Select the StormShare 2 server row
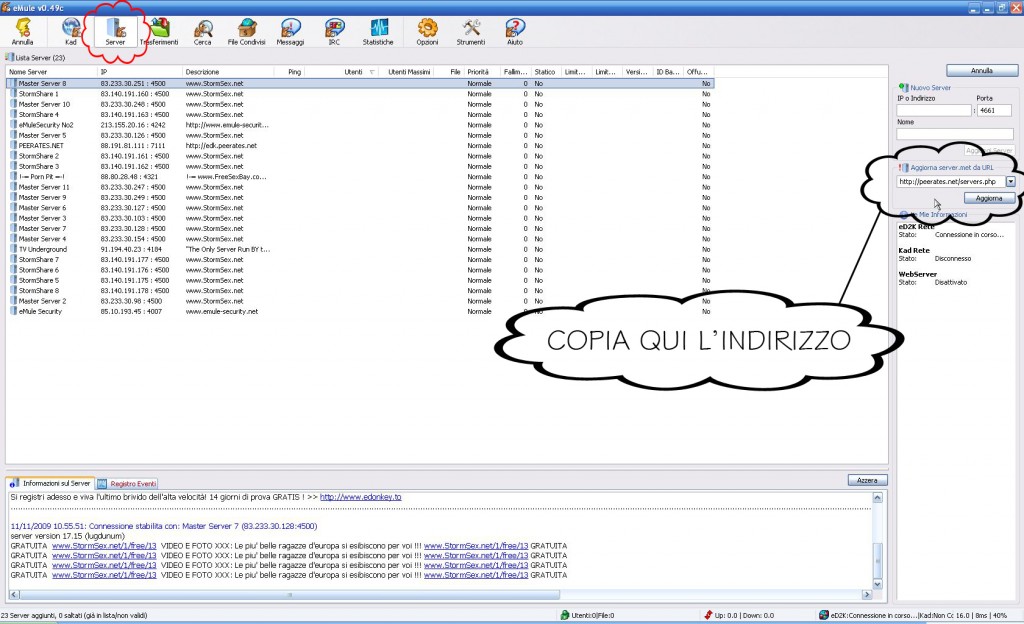 pyautogui.click(x=360, y=156)
